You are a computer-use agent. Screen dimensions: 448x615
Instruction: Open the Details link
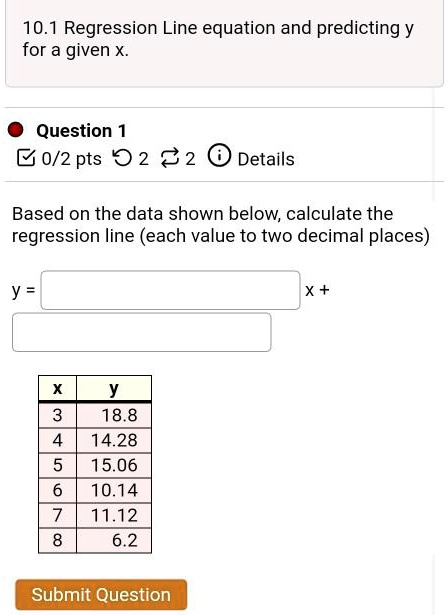(266, 159)
